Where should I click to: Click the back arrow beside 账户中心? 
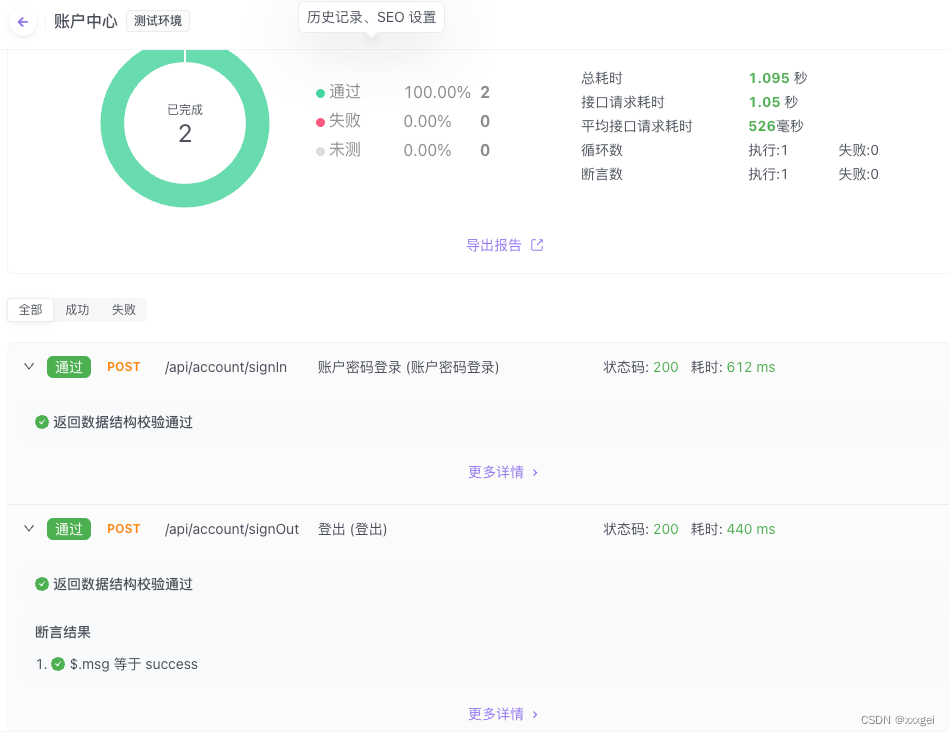[x=22, y=22]
